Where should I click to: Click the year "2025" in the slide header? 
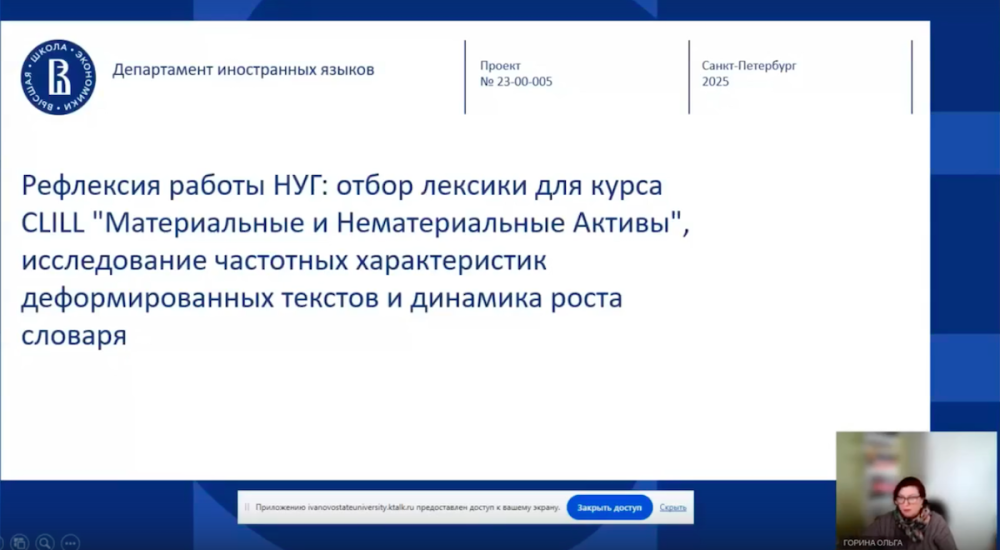pos(716,82)
